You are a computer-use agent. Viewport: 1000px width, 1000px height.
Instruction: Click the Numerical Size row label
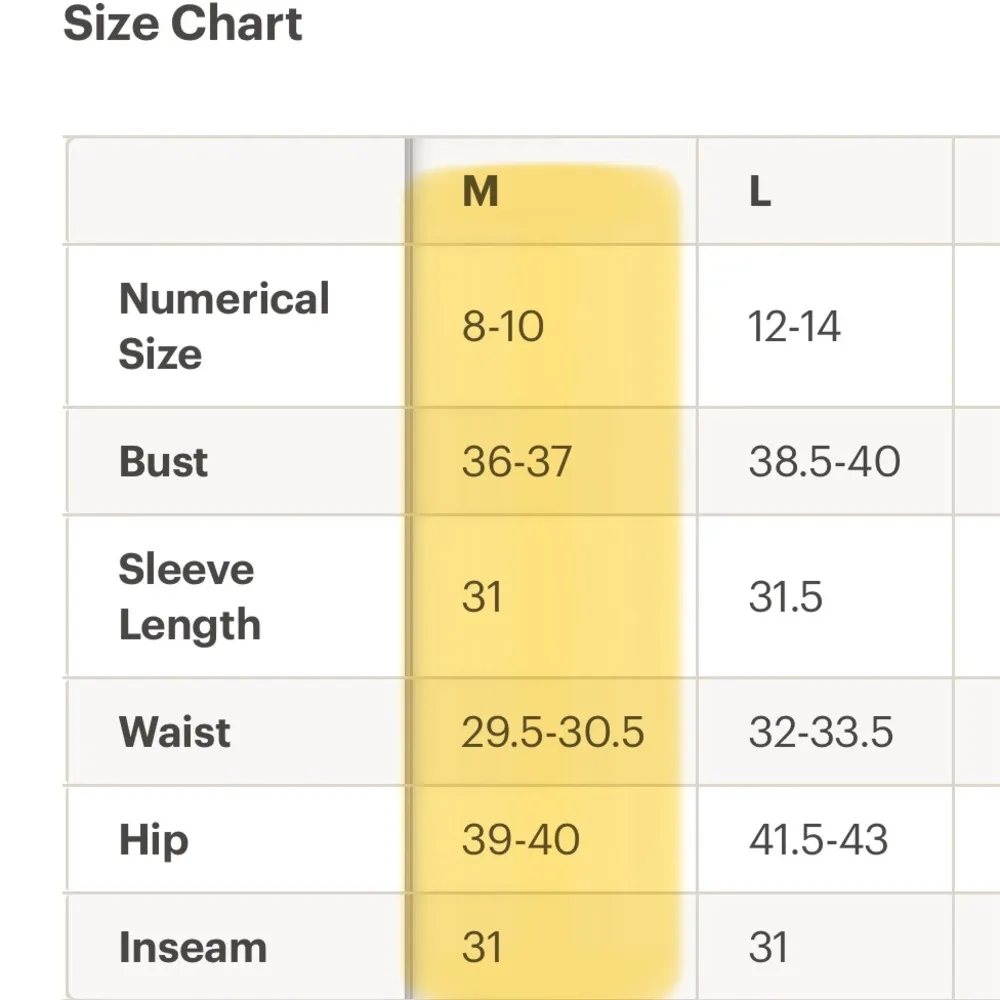pyautogui.click(x=224, y=326)
